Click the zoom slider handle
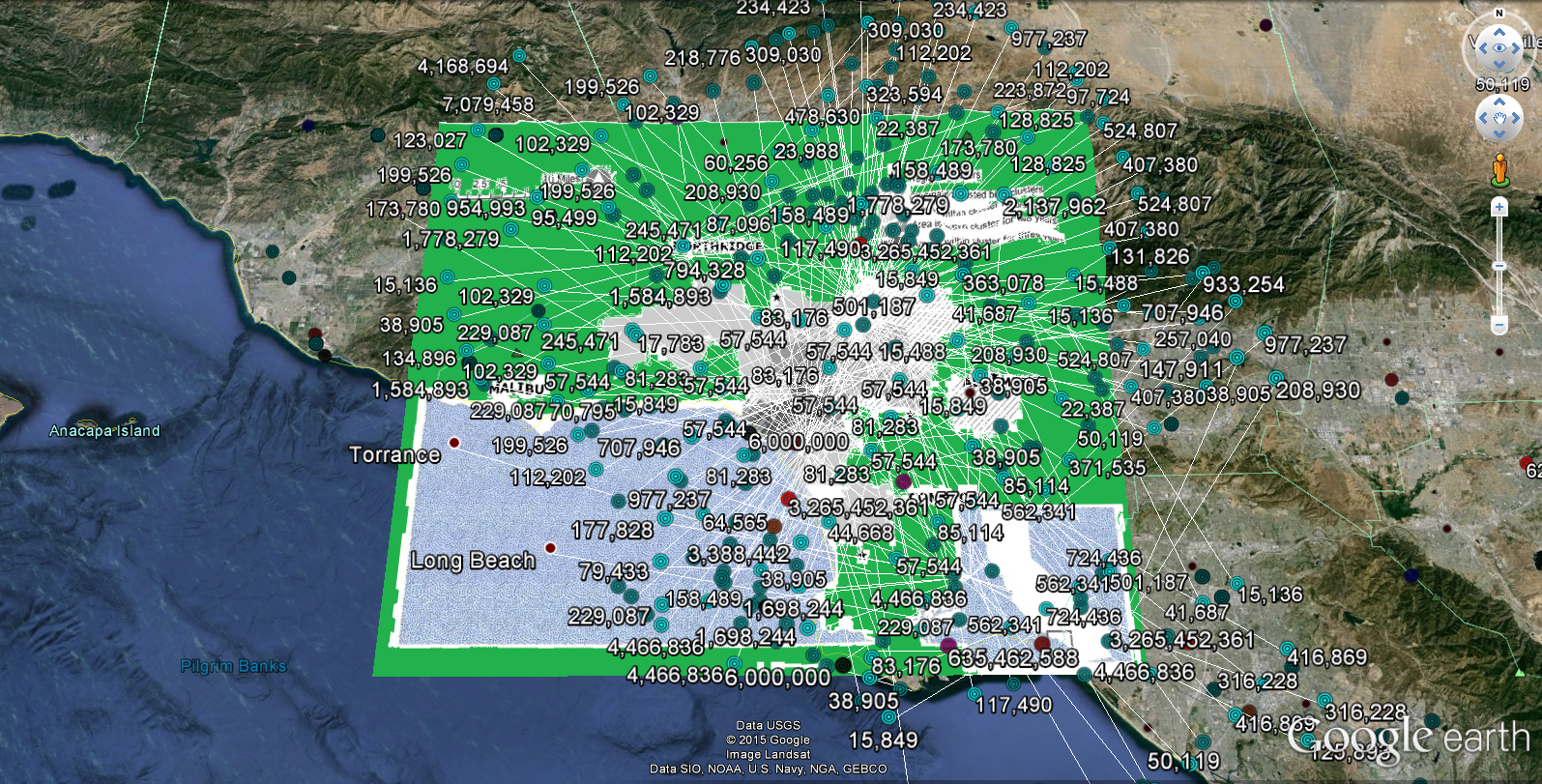Viewport: 1542px width, 784px height. click(x=1499, y=265)
